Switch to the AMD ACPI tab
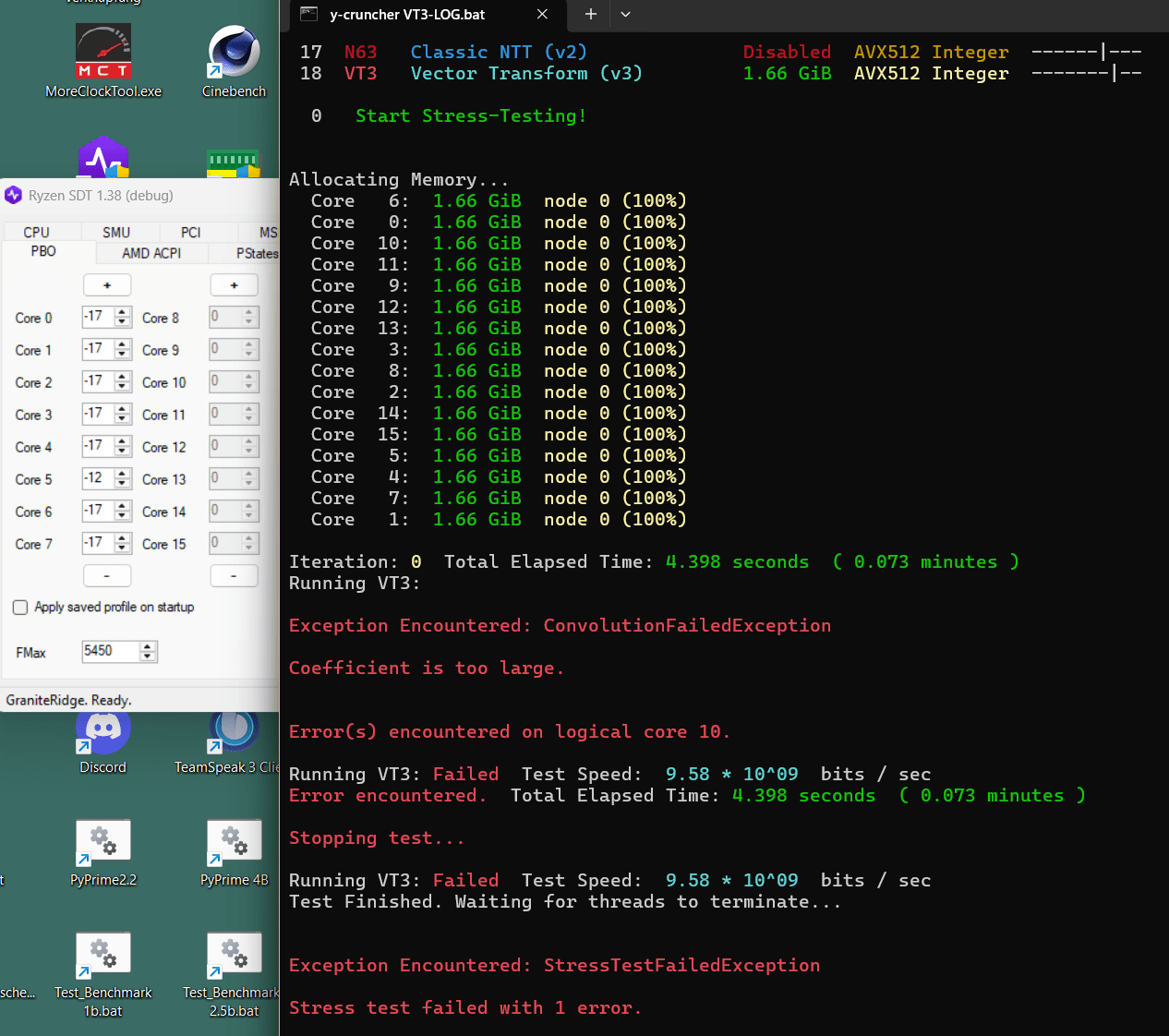The height and width of the screenshot is (1036, 1169). (151, 253)
